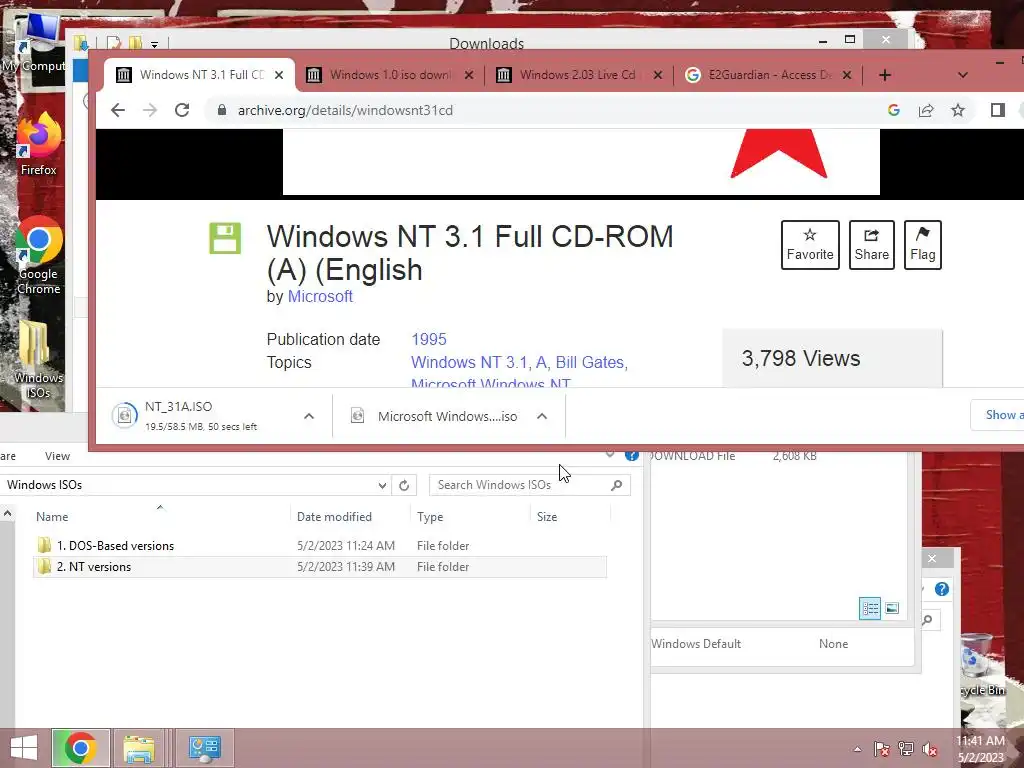This screenshot has width=1024, height=768.
Task: Share this page from the address bar
Action: 926,110
